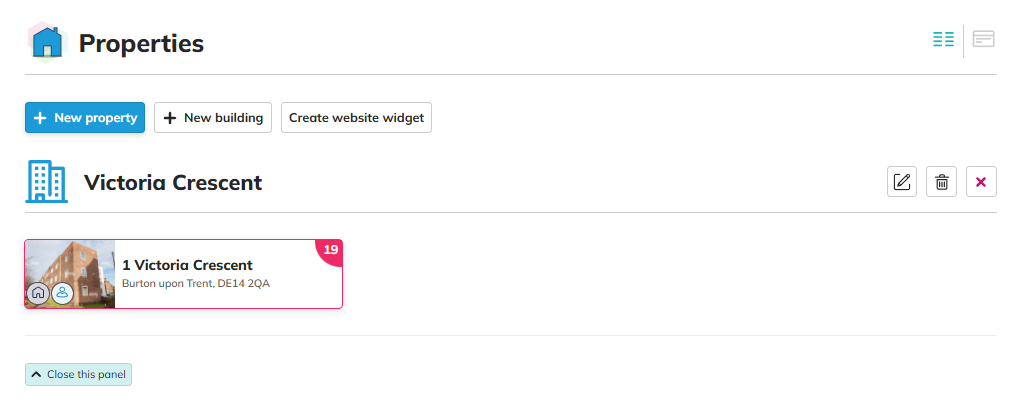Click the Properties house icon
Viewport: 1012px width, 411px height.
pyautogui.click(x=46, y=43)
